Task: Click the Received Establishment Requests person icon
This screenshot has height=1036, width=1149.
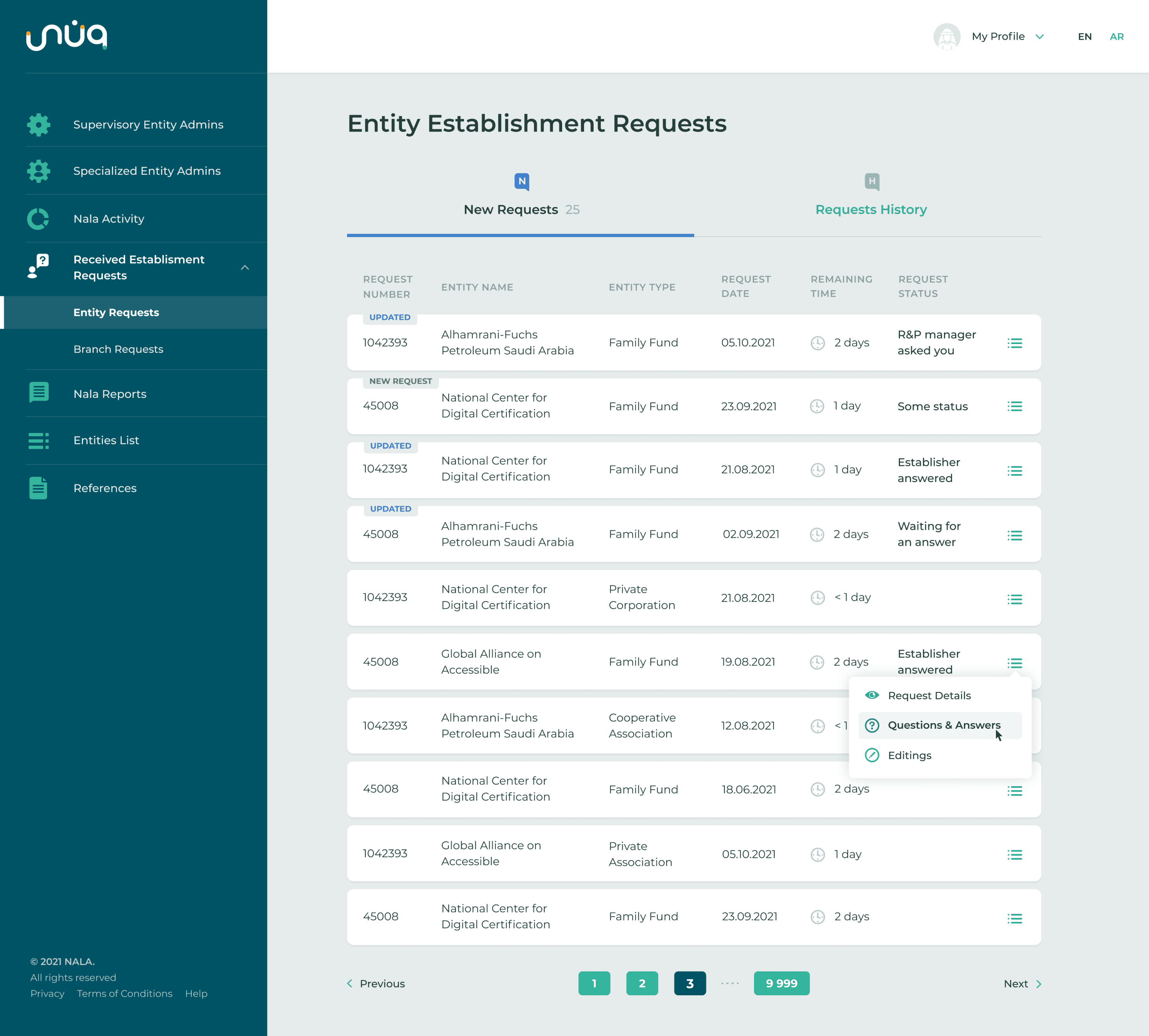Action: [x=38, y=267]
